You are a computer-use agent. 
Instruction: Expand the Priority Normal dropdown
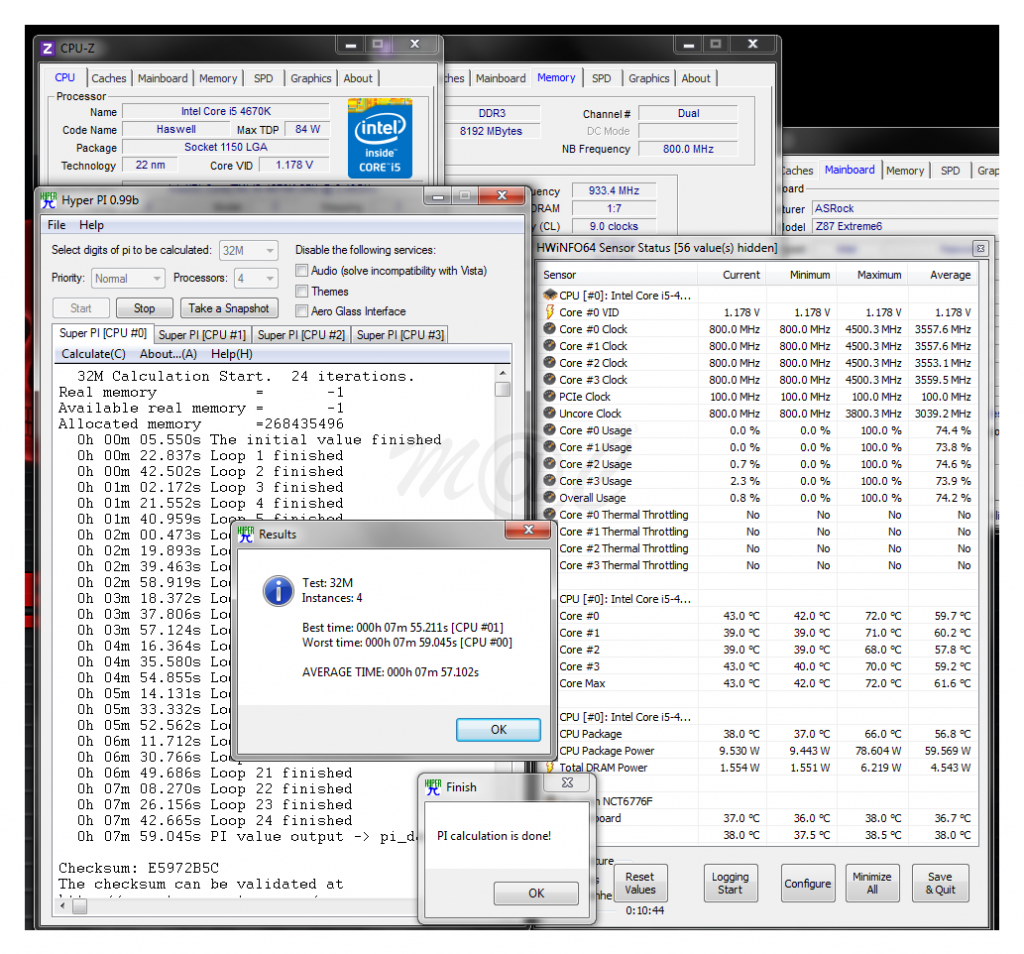[128, 278]
